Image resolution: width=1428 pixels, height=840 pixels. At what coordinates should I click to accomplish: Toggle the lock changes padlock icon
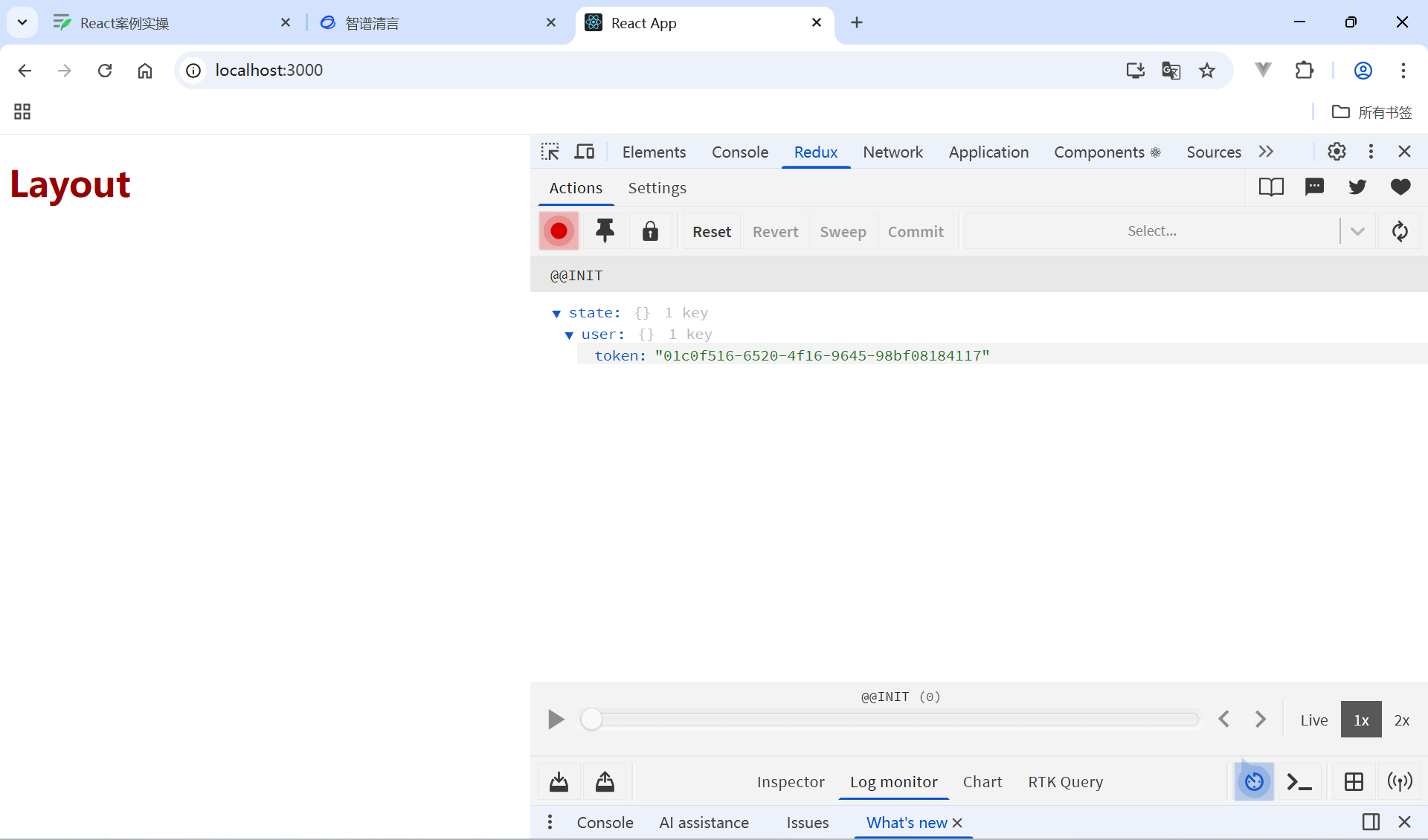coord(650,231)
